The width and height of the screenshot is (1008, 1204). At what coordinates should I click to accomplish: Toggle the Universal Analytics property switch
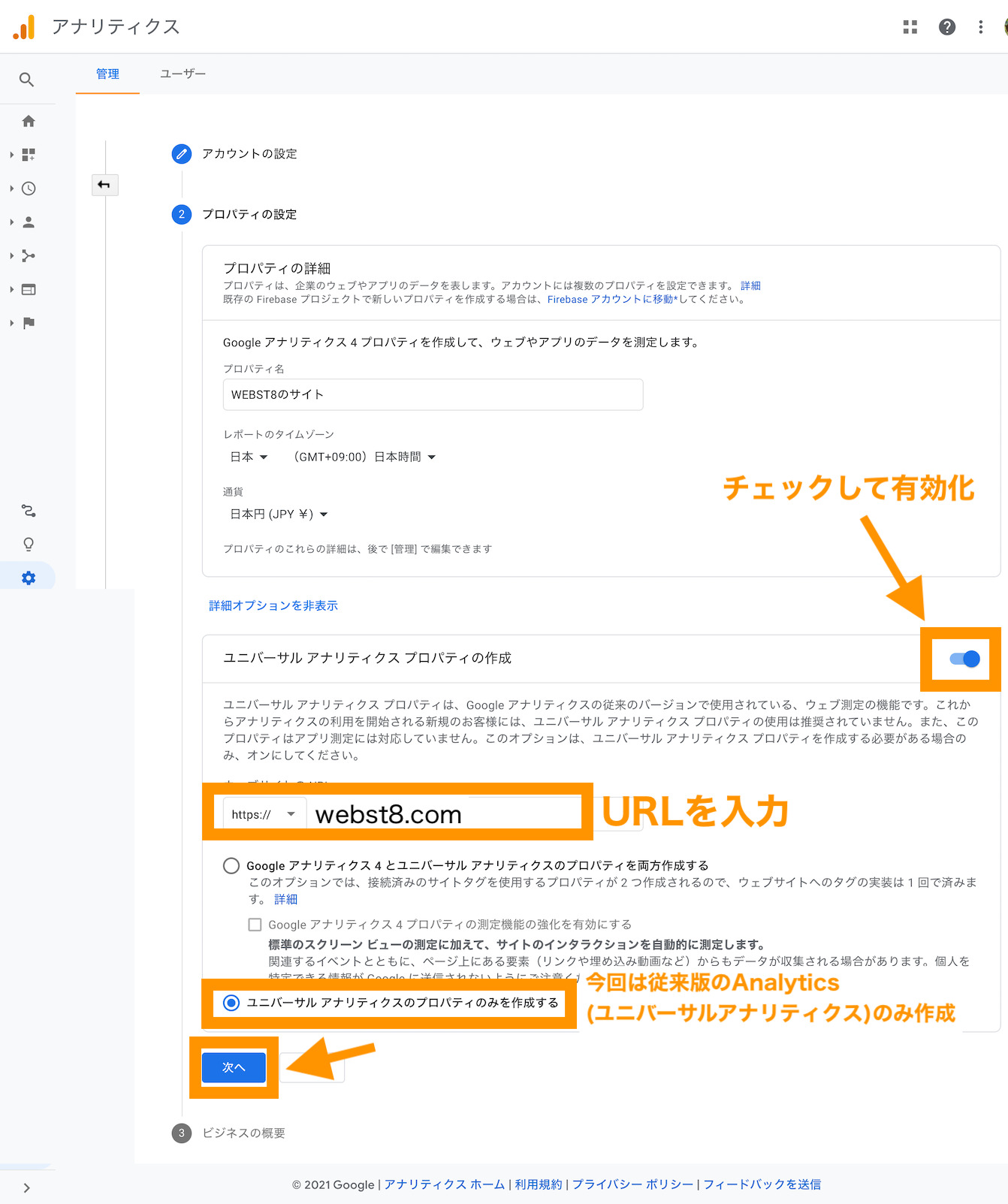[964, 659]
